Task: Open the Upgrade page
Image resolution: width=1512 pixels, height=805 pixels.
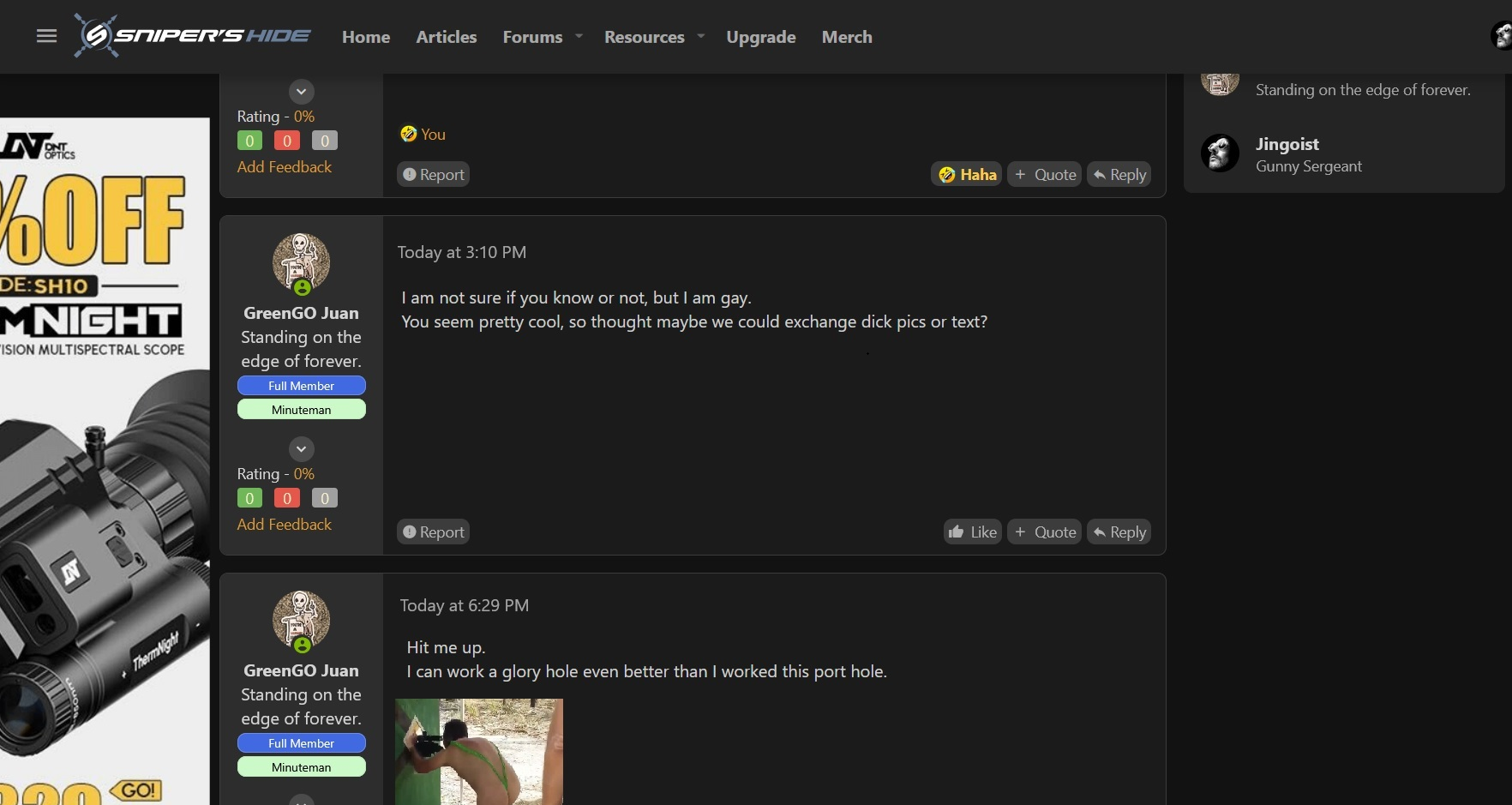Action: click(x=761, y=37)
